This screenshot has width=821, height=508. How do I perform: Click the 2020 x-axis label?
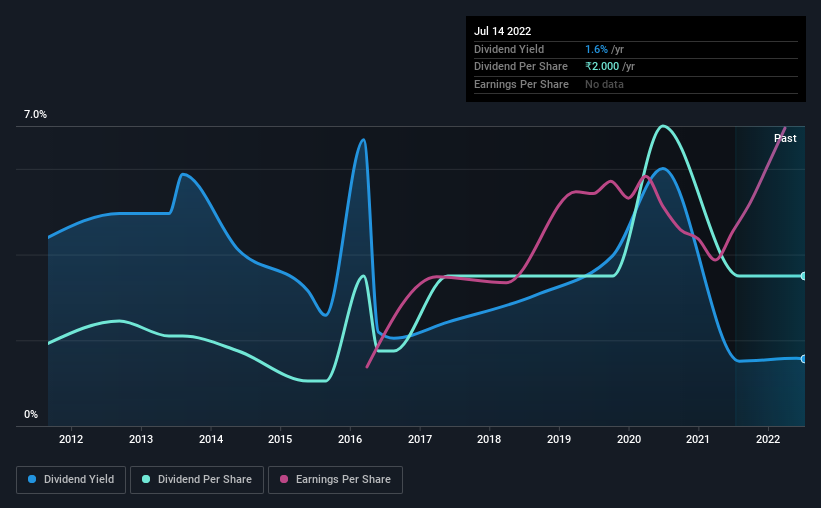[629, 439]
